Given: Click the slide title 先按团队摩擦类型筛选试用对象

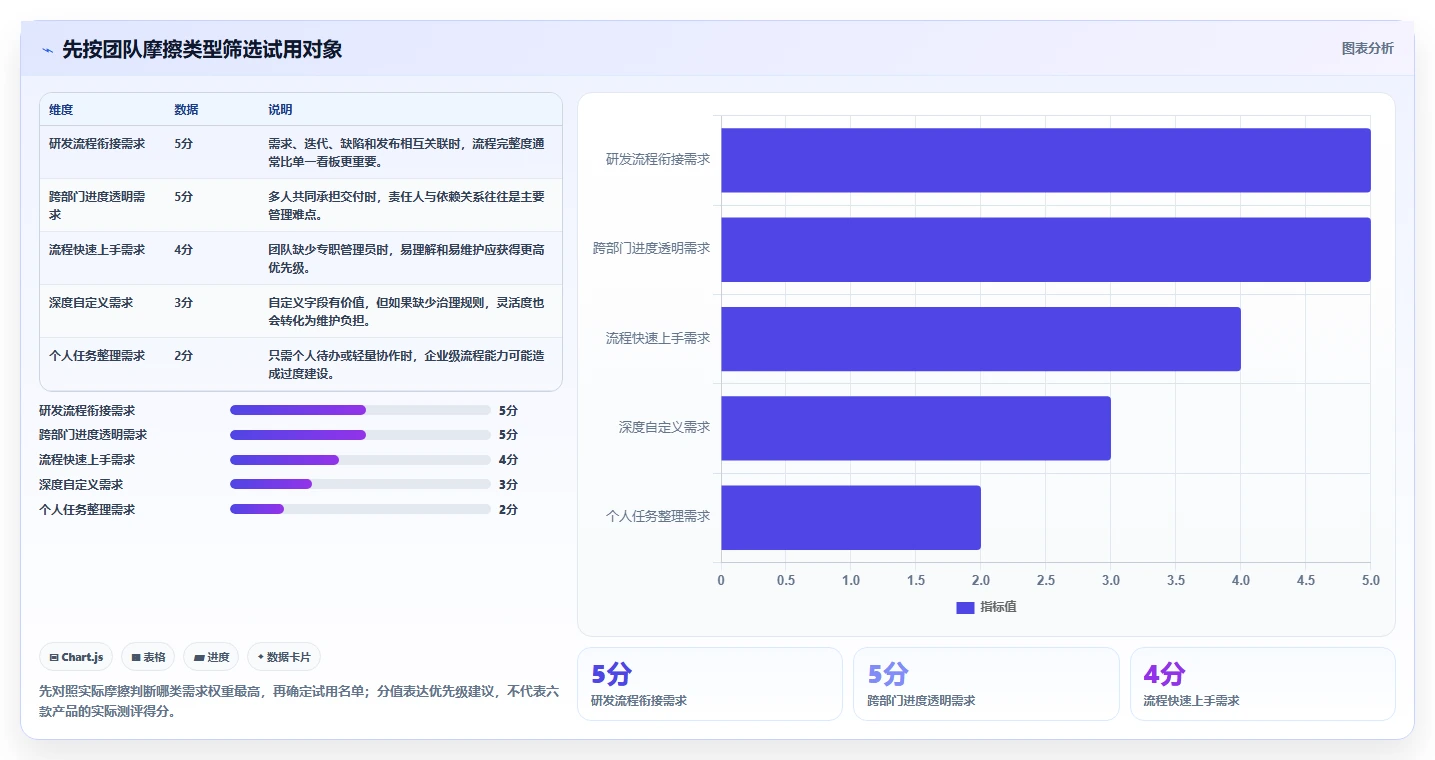Looking at the screenshot, I should [x=202, y=49].
